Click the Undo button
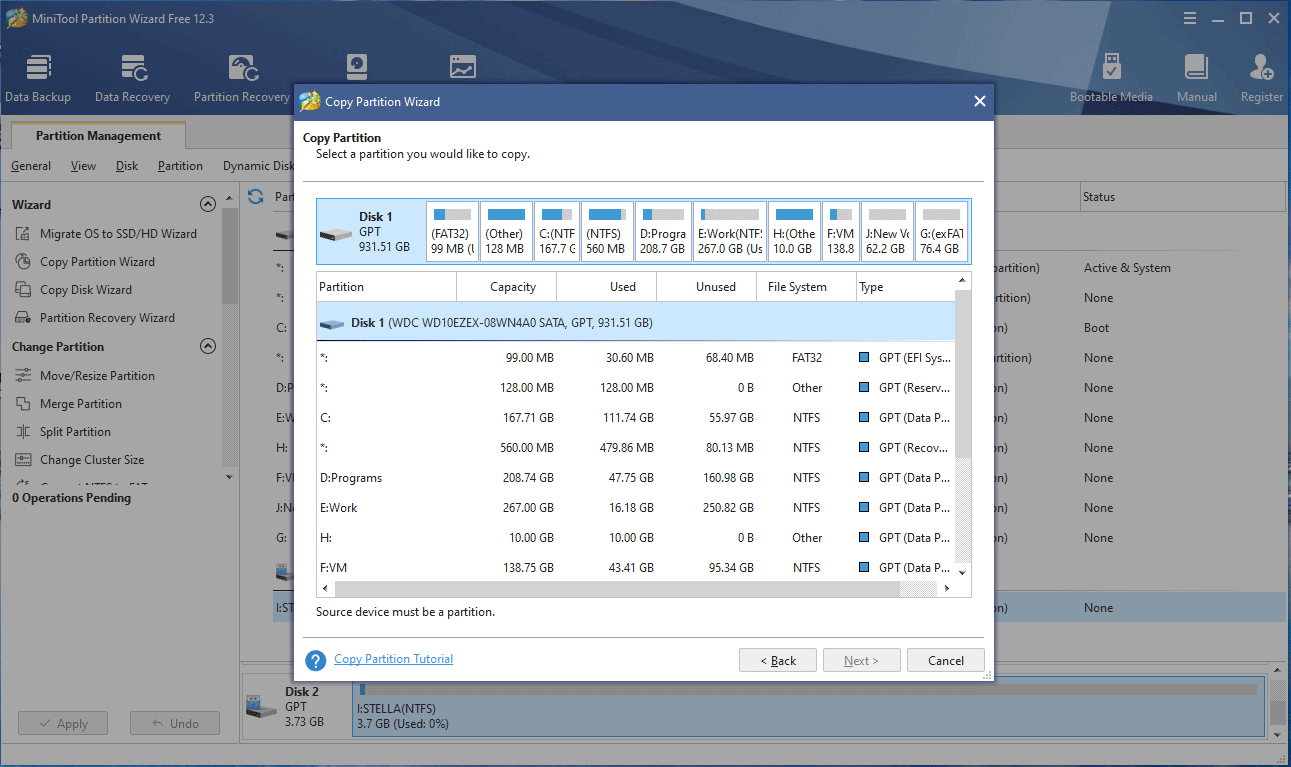 point(175,723)
